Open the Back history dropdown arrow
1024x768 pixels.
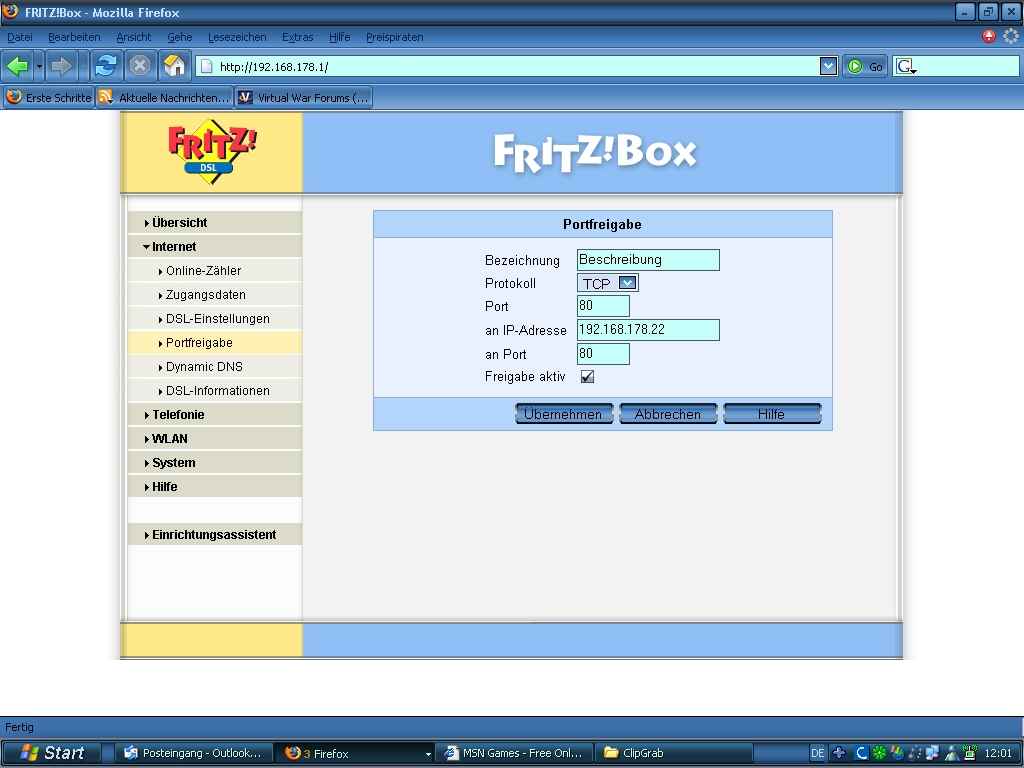pyautogui.click(x=39, y=66)
